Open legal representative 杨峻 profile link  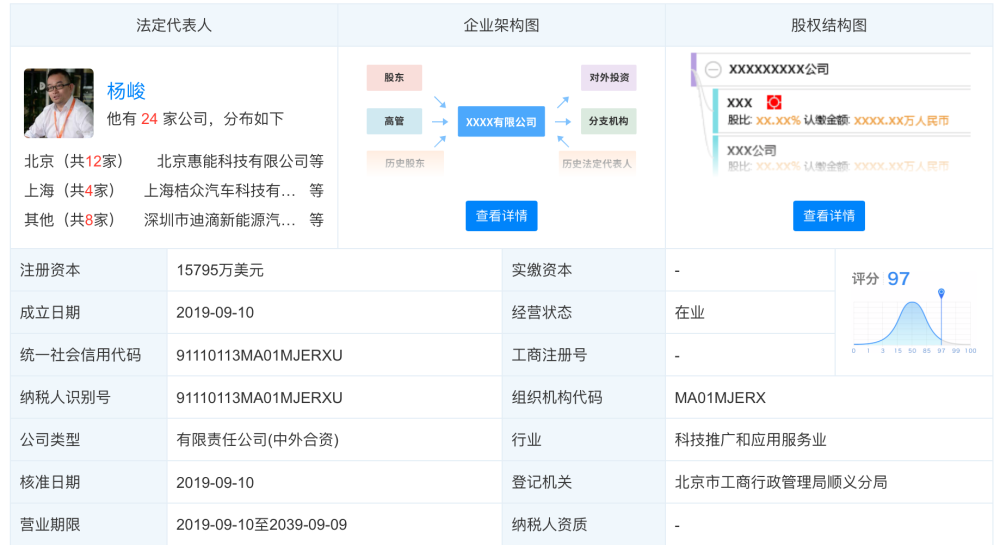click(x=126, y=91)
